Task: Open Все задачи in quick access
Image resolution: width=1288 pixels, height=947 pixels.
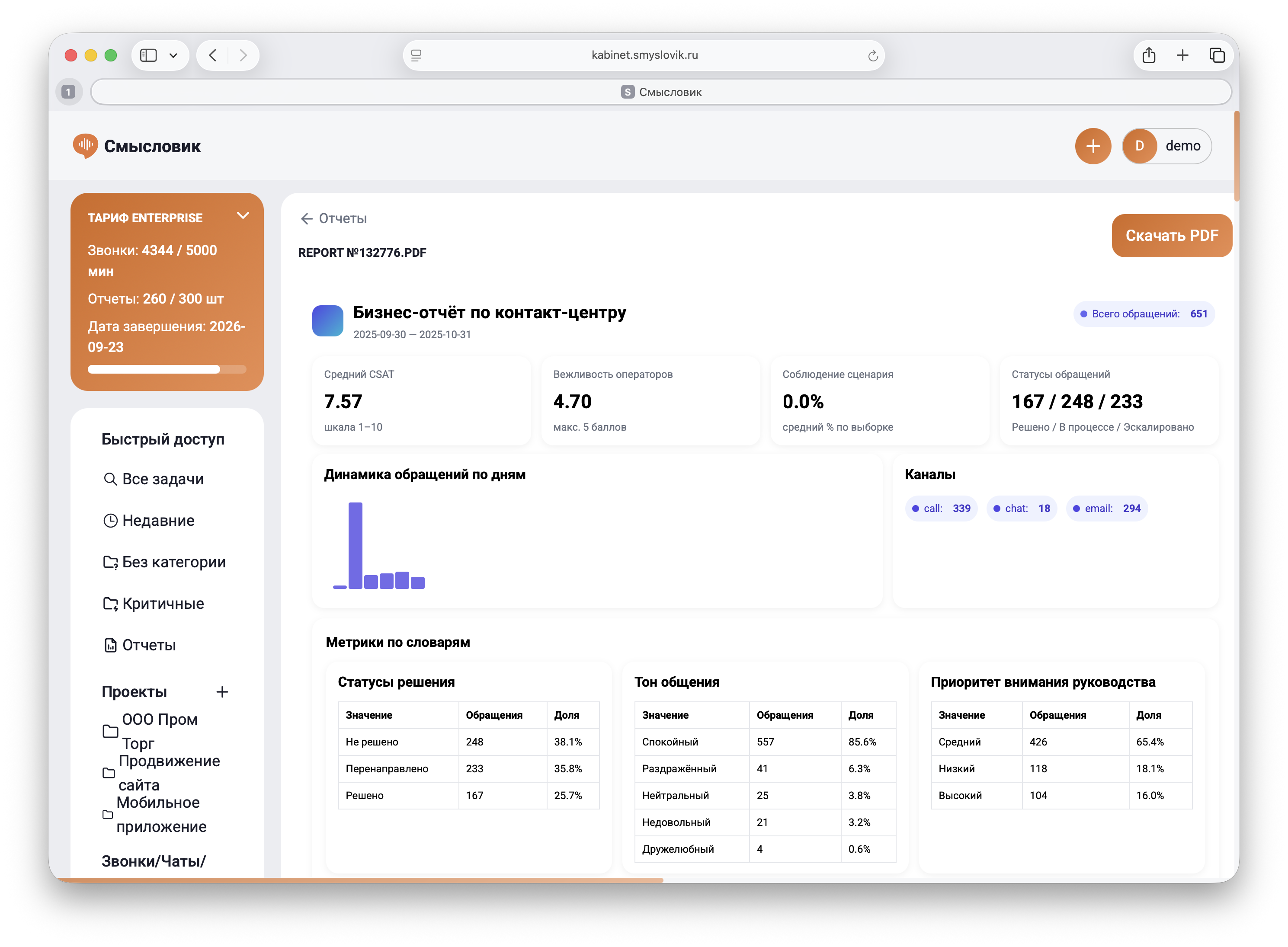Action: click(163, 479)
